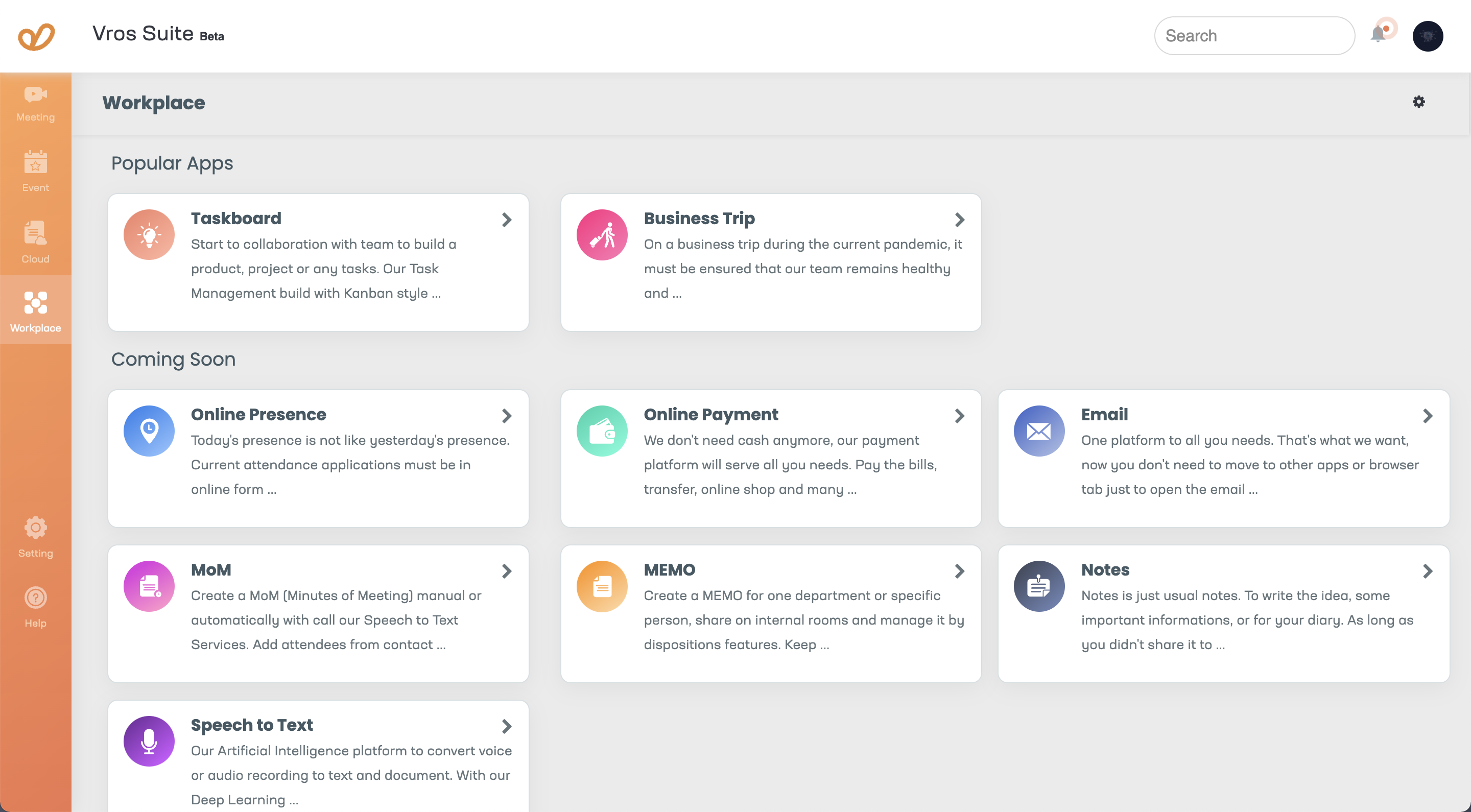Click the Taskboard lightbulb icon

(149, 235)
